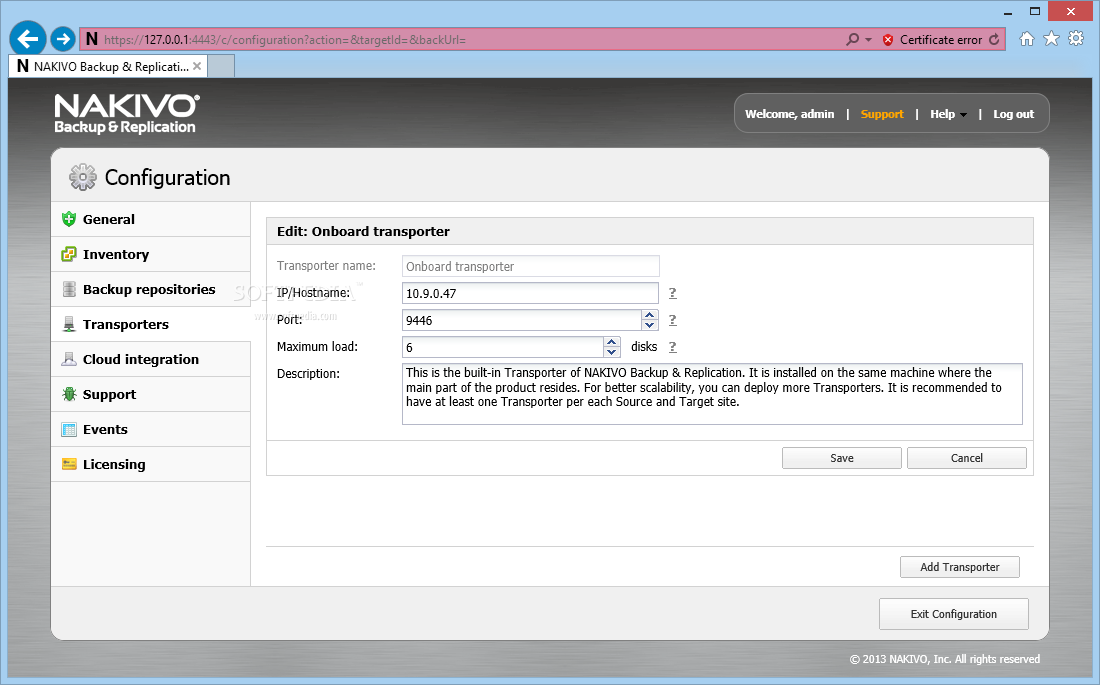Click the Description text area

click(x=712, y=394)
